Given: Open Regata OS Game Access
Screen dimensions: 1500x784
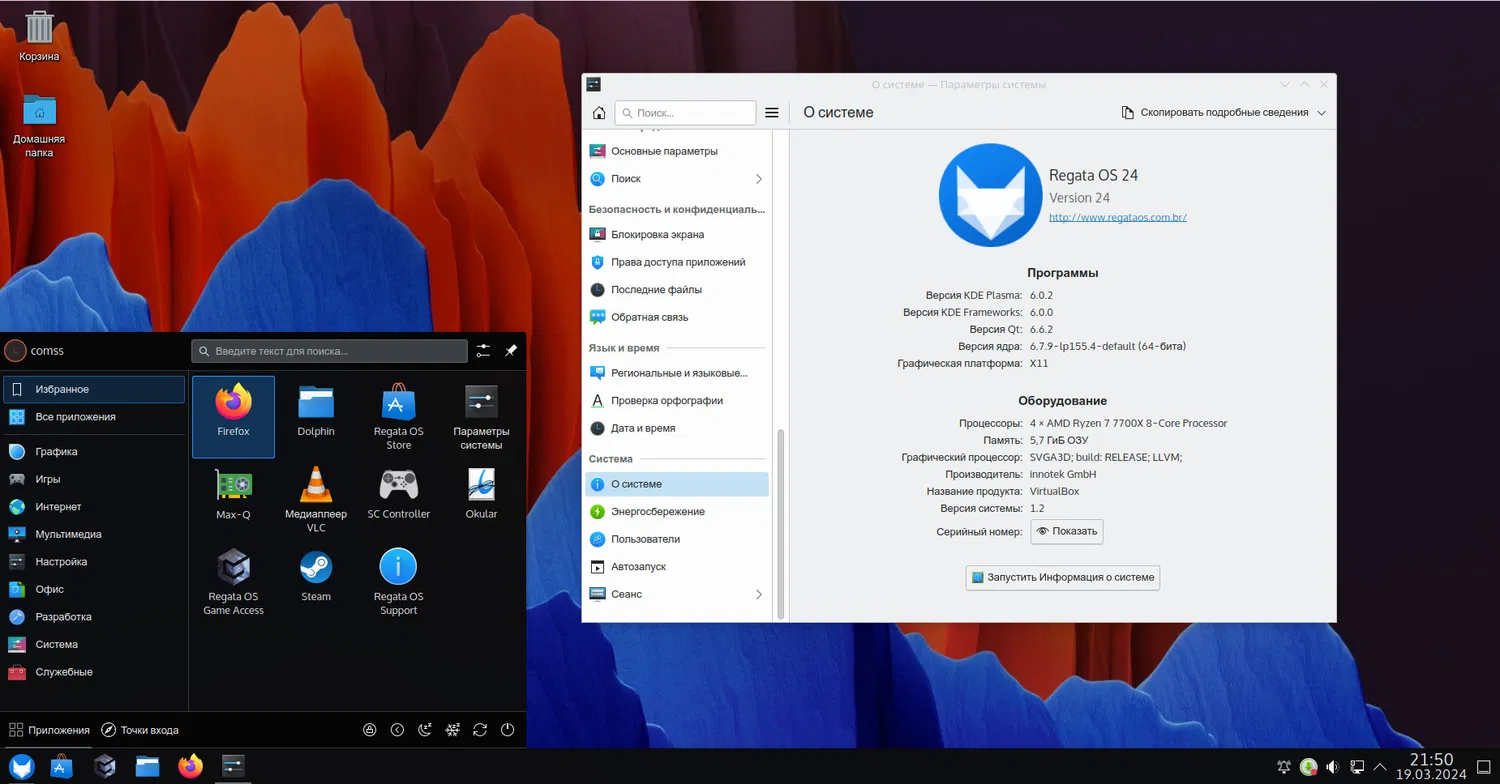Looking at the screenshot, I should [233, 582].
